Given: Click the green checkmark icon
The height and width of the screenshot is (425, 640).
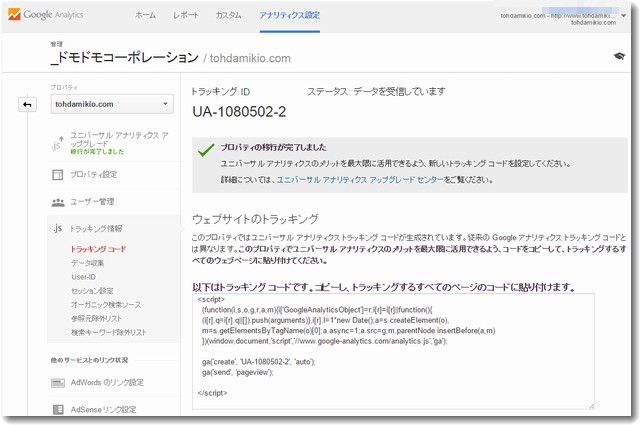Looking at the screenshot, I should (x=206, y=150).
